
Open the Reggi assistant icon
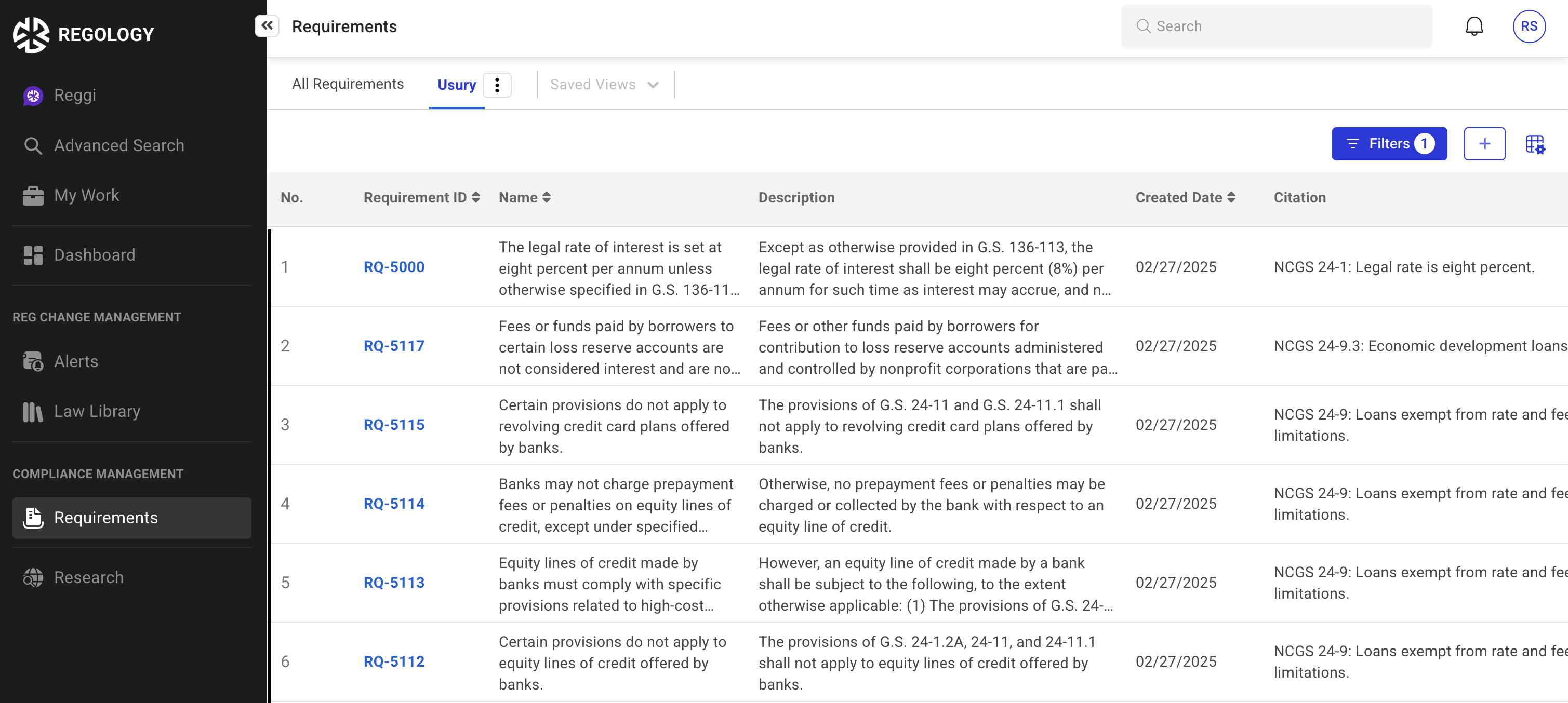click(x=33, y=96)
